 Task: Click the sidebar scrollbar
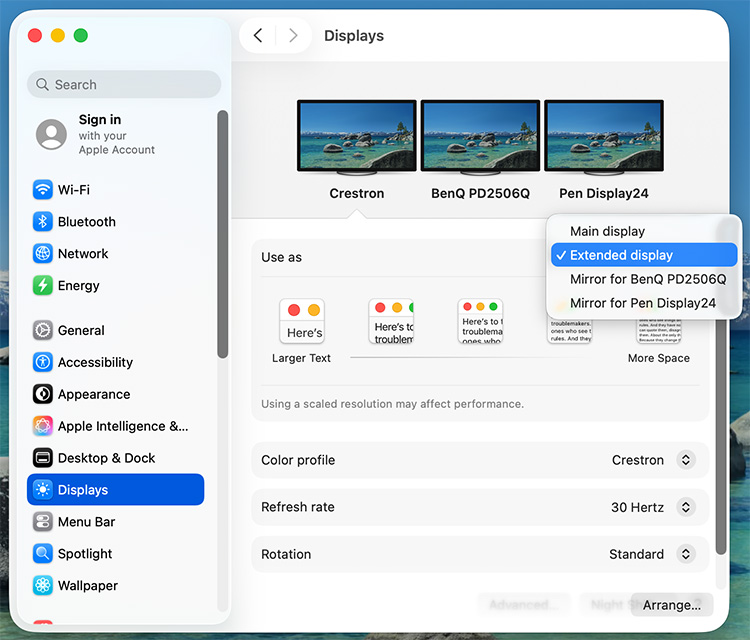tap(222, 234)
